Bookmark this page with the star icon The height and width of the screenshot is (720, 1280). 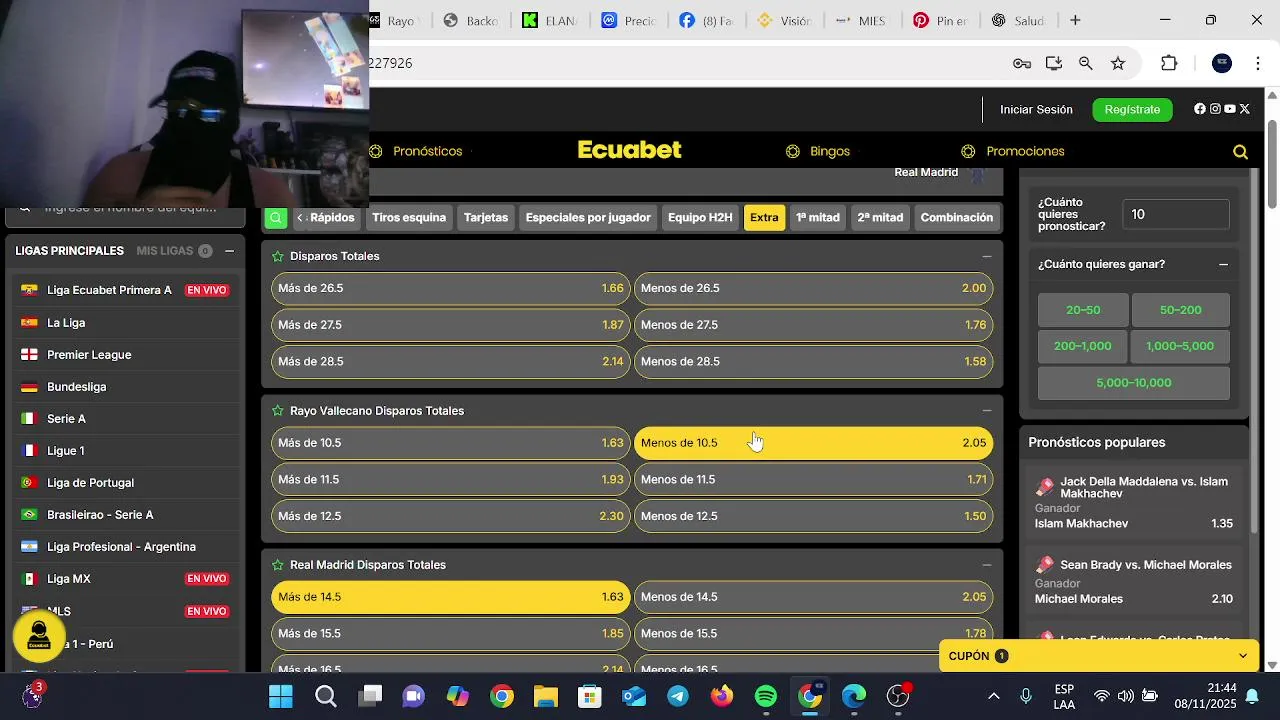1118,63
